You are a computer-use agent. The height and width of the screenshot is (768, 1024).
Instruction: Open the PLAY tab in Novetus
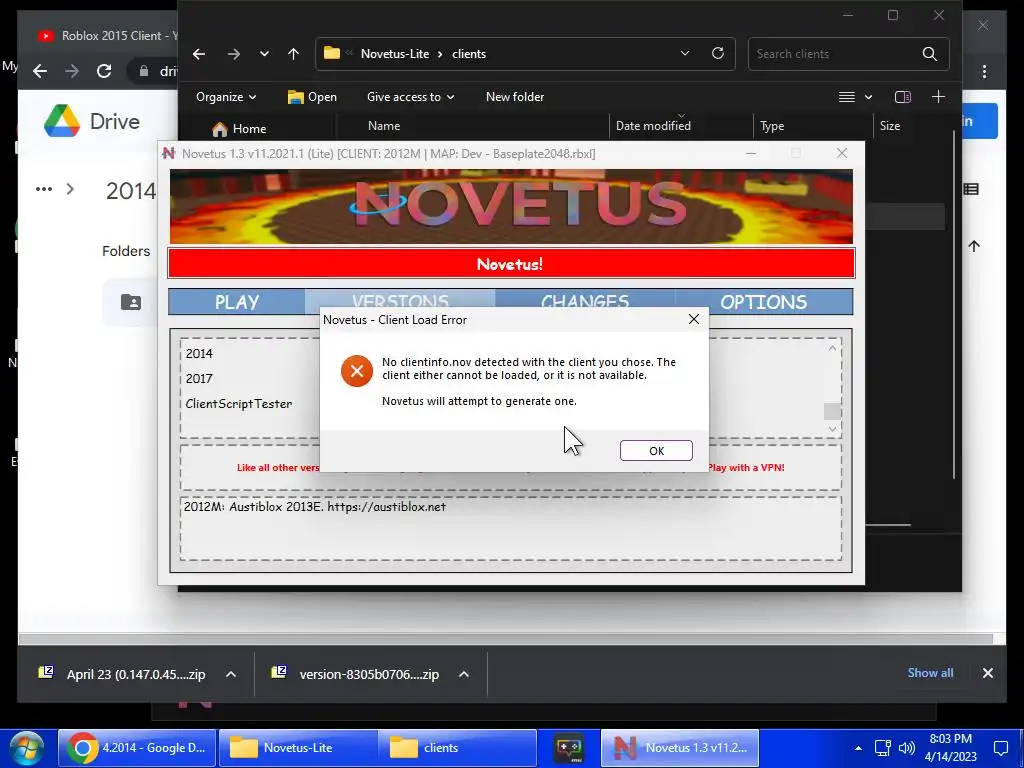[237, 302]
